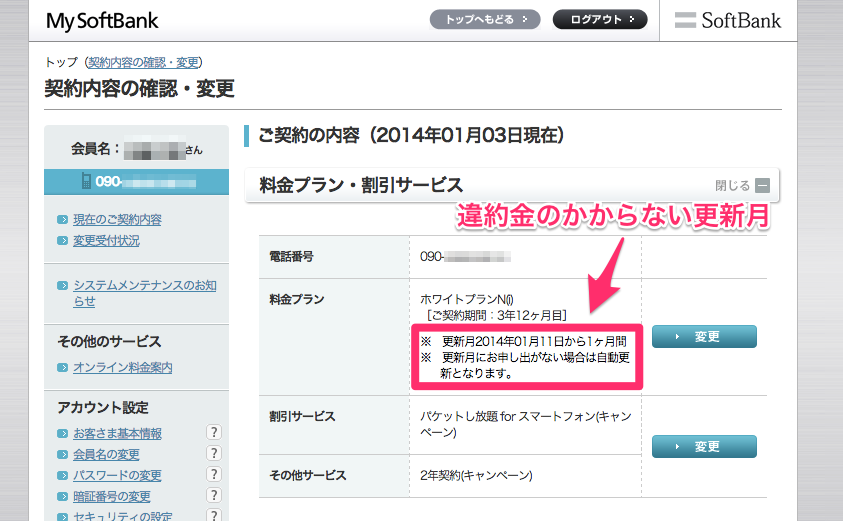This screenshot has width=843, height=521.
Task: Click arrow bullet beside 変更受付状況
Action: 62,240
